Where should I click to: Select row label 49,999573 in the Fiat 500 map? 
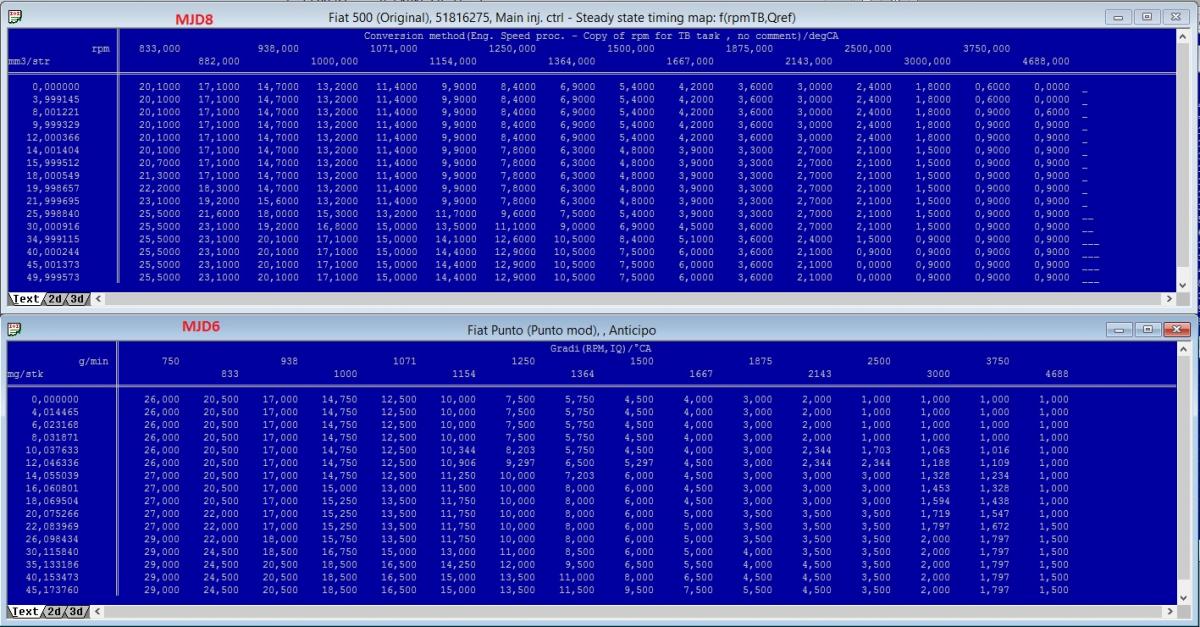(53, 278)
